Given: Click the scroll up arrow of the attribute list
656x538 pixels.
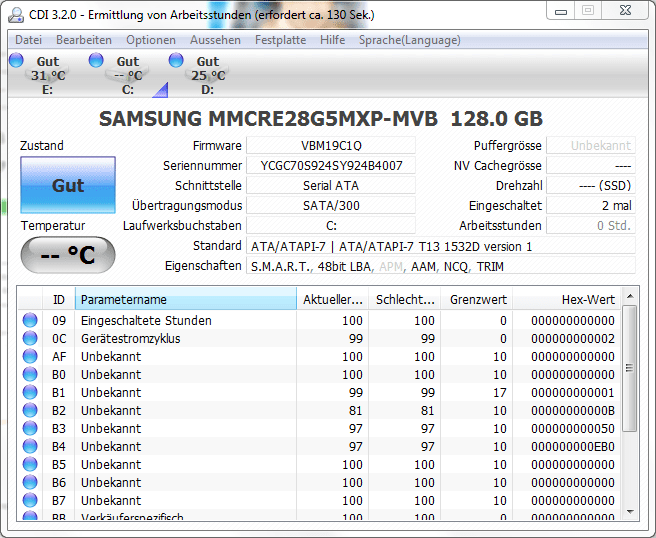Looking at the screenshot, I should coord(630,296).
